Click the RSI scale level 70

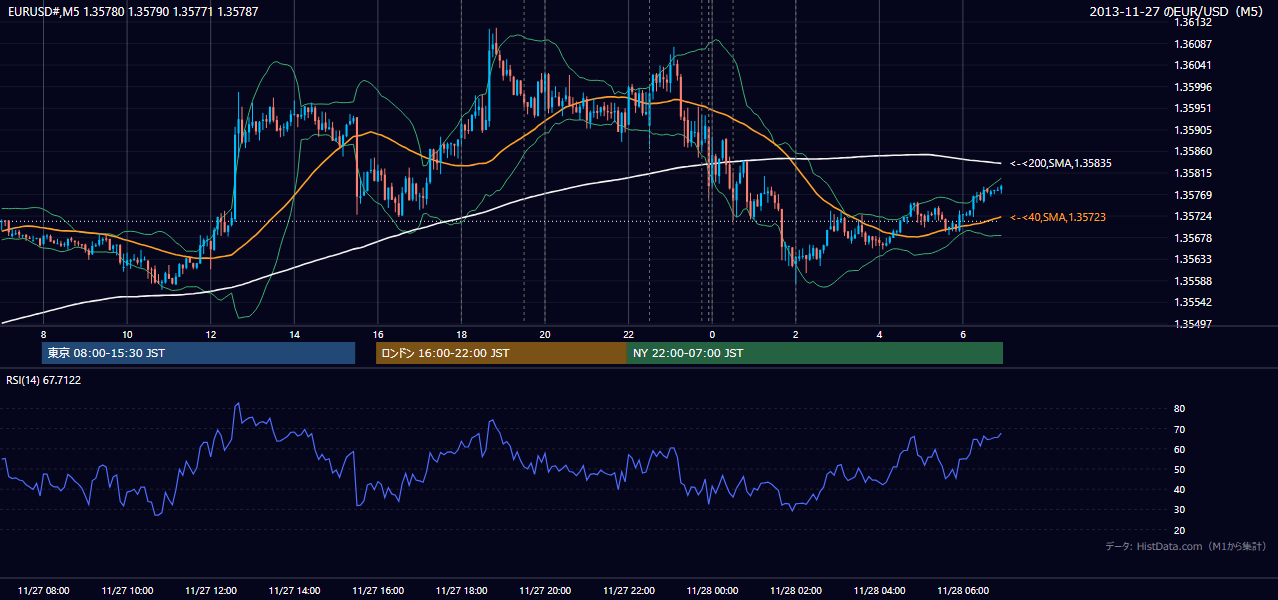1179,429
